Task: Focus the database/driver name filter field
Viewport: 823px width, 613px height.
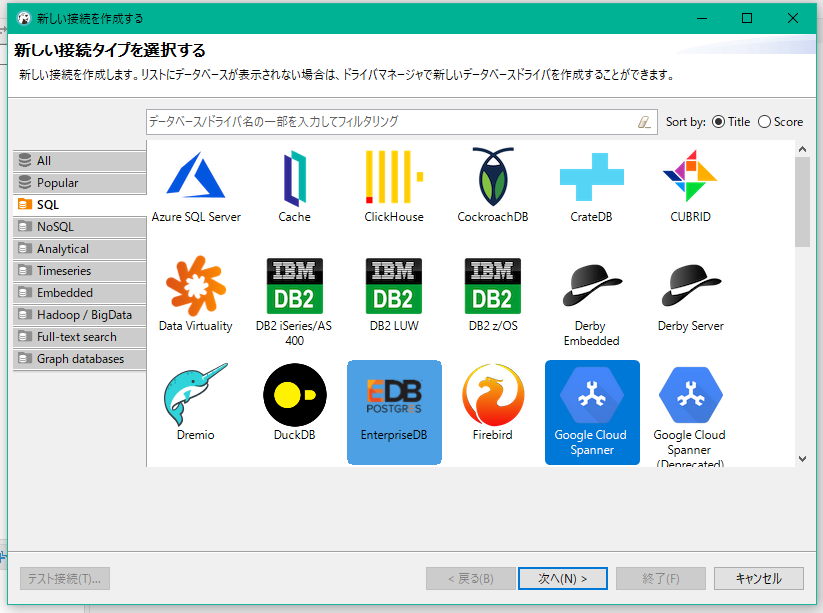Action: pyautogui.click(x=402, y=122)
